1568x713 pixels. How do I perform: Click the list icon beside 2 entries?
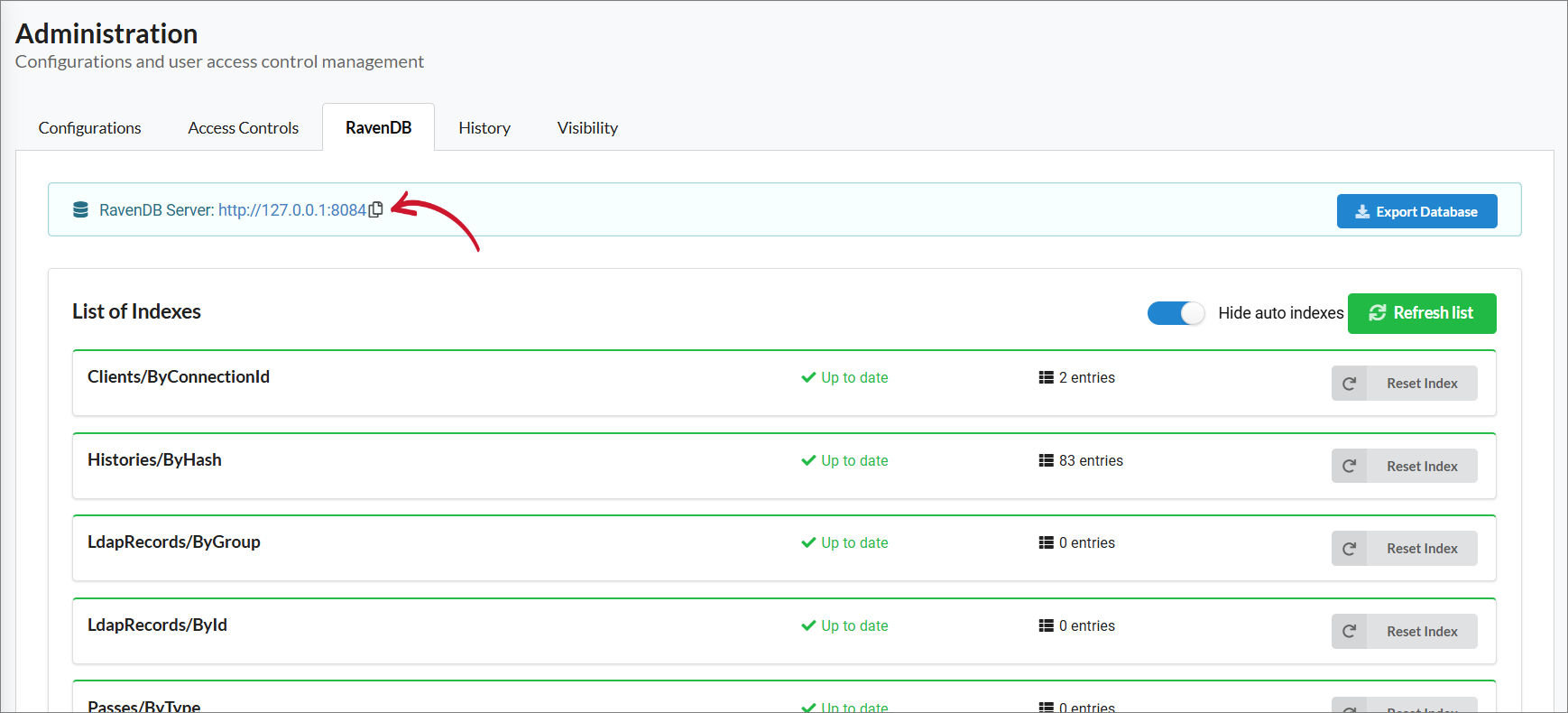[1047, 377]
